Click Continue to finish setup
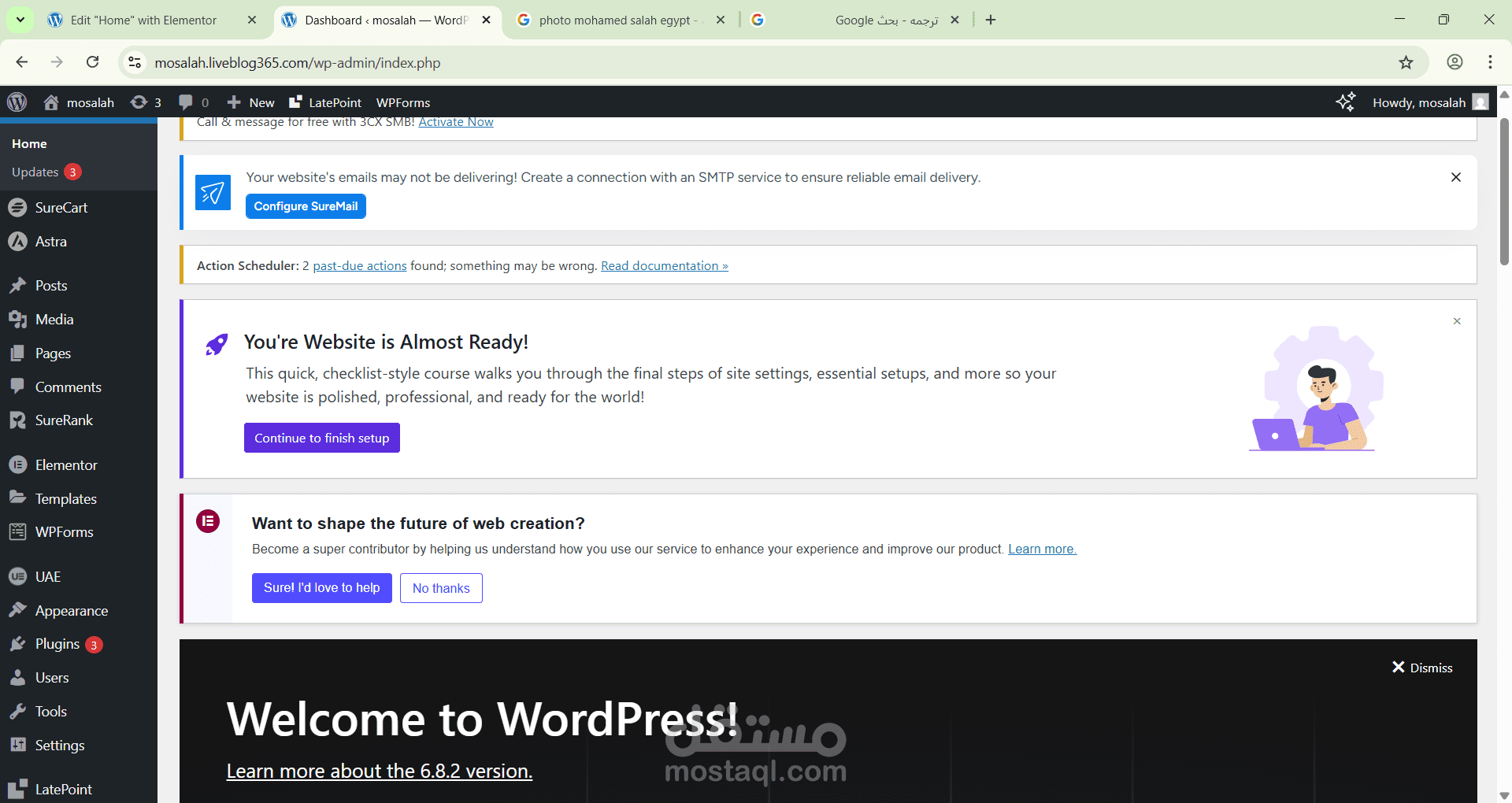The width and height of the screenshot is (1512, 803). [x=322, y=438]
